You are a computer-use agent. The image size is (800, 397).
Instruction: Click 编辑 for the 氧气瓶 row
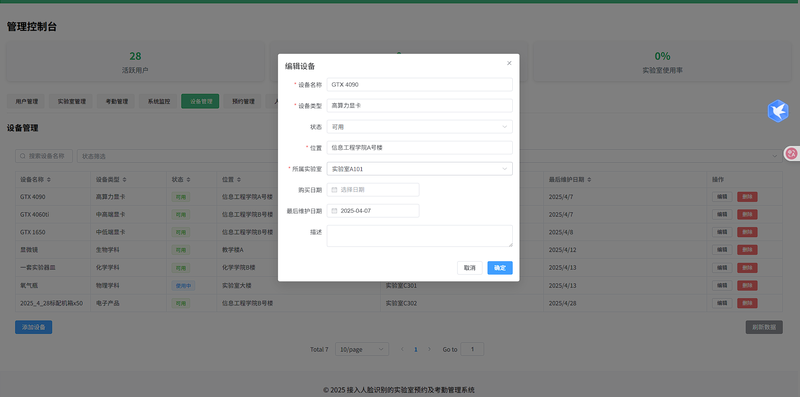(722, 285)
